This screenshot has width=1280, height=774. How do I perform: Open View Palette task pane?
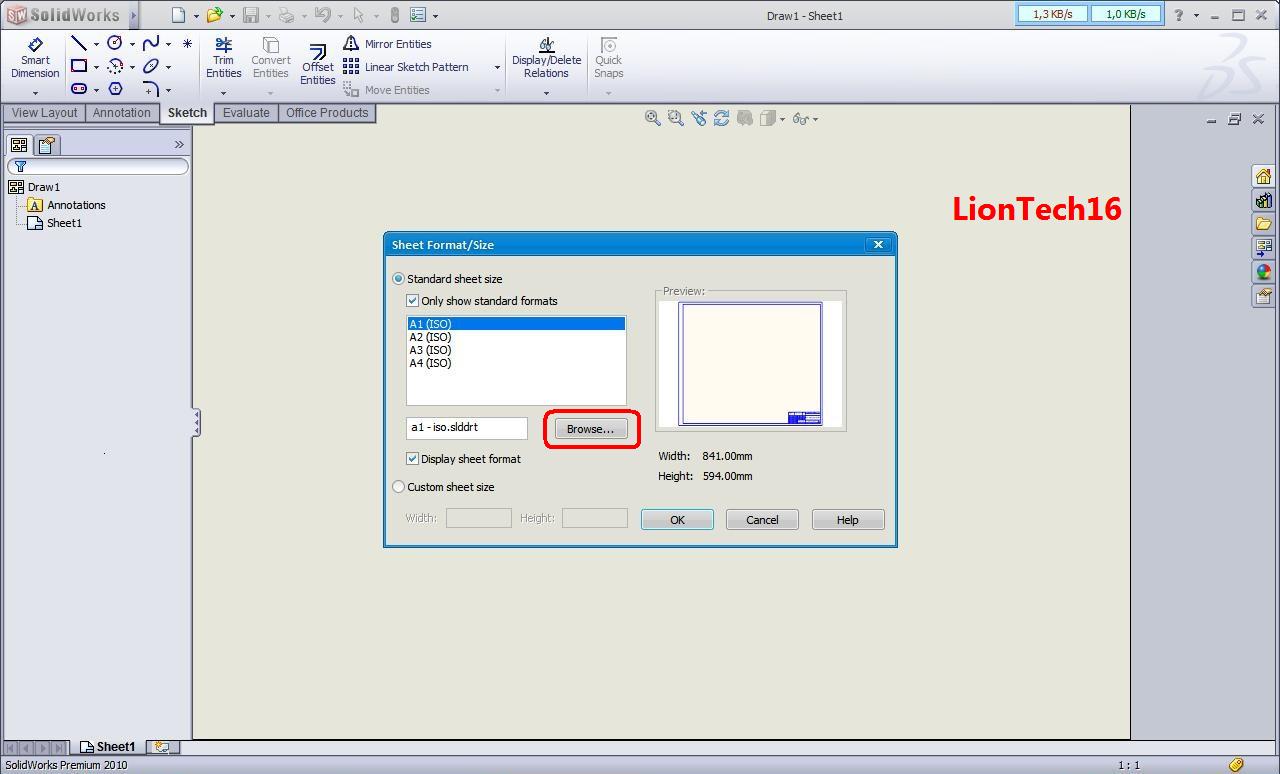(1263, 248)
